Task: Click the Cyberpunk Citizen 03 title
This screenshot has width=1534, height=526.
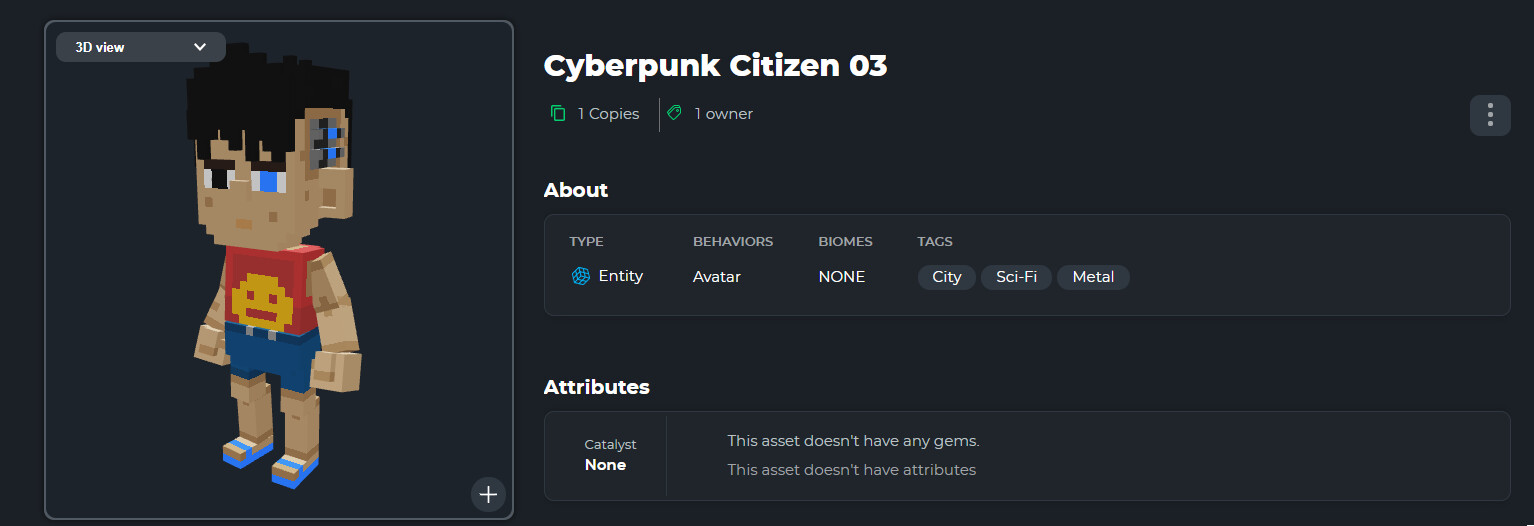Action: coord(715,66)
